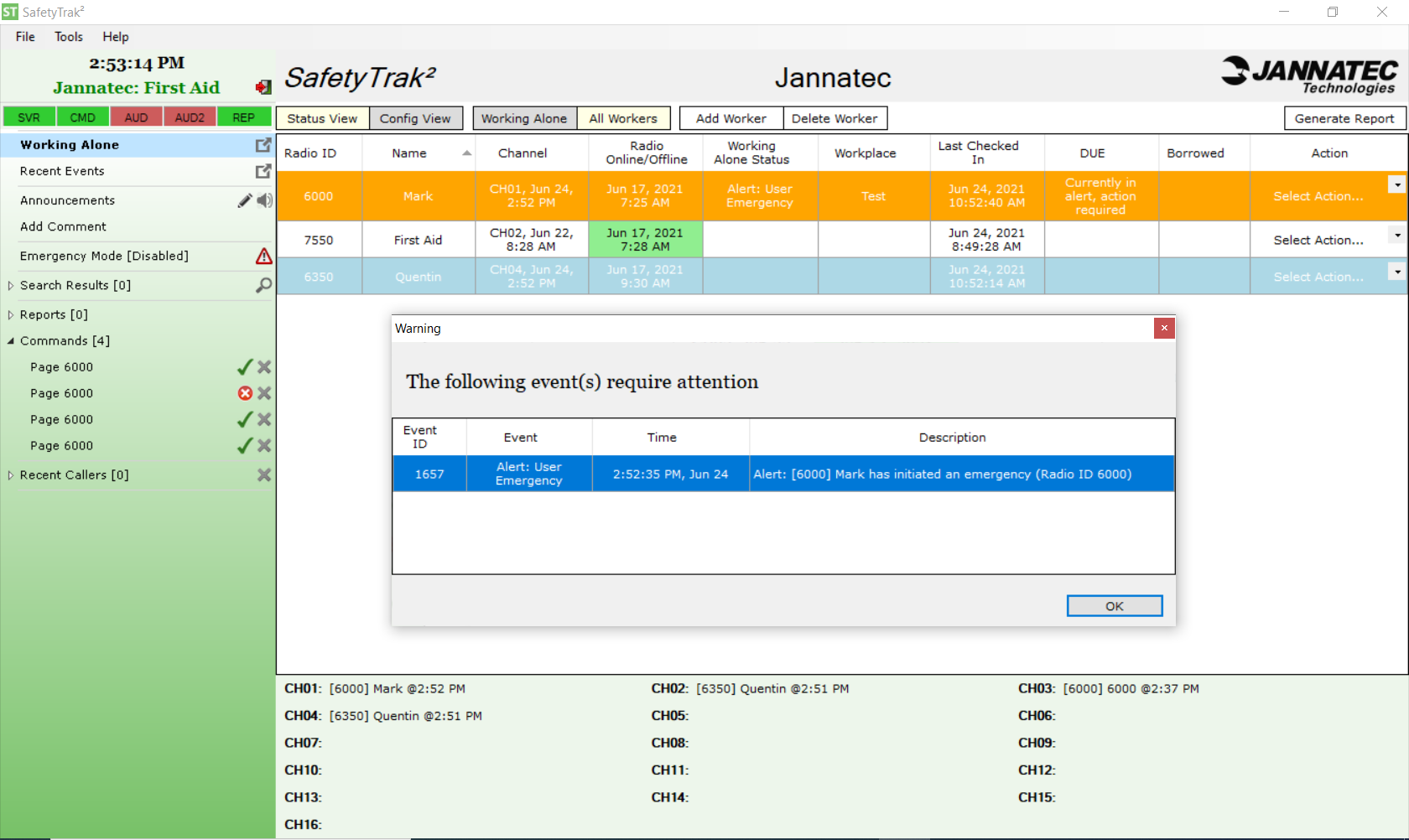This screenshot has height=840, width=1409.
Task: Click the Radio ID column header
Action: pos(319,153)
